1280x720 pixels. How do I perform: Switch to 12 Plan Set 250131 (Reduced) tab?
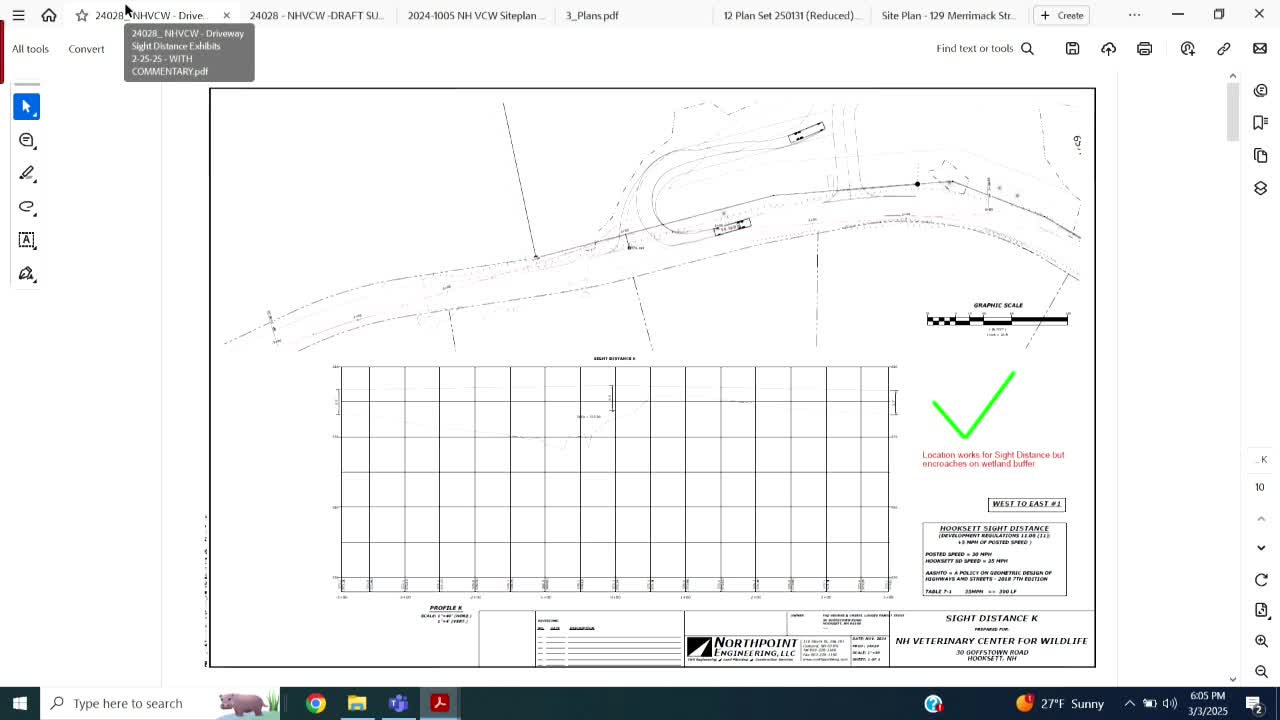(790, 15)
